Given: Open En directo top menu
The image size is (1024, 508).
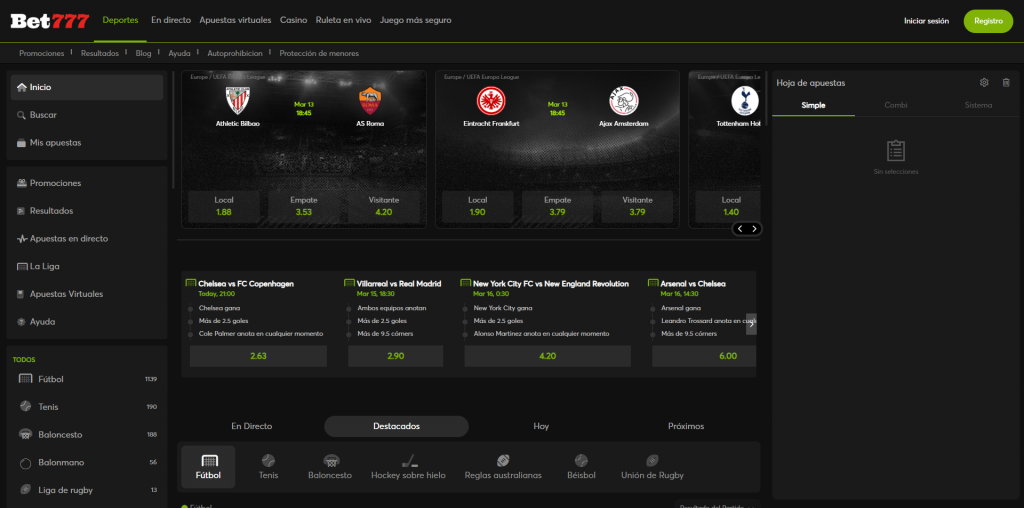Looking at the screenshot, I should click(x=171, y=20).
